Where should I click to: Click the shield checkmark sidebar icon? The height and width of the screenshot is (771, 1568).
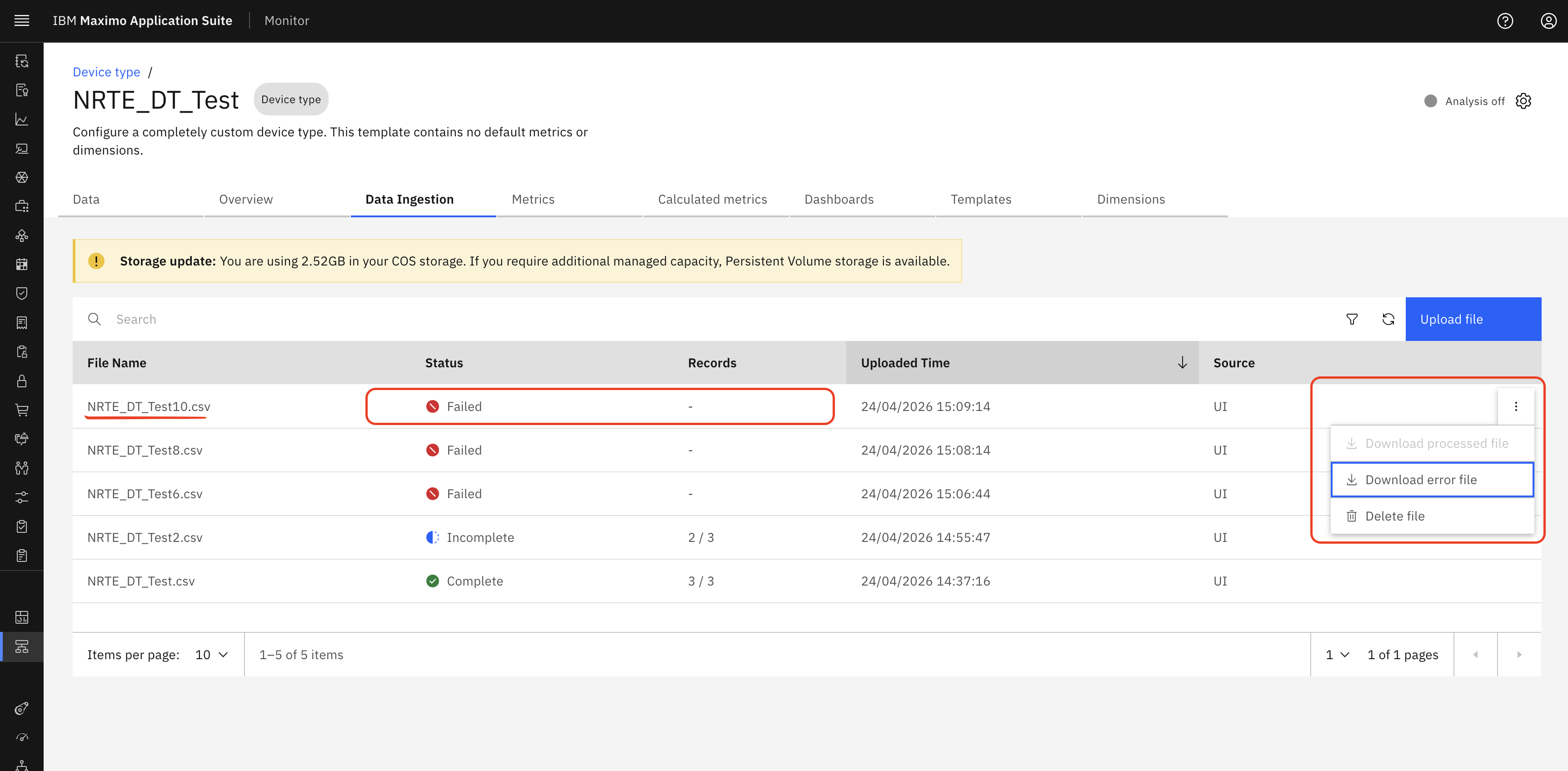22,294
